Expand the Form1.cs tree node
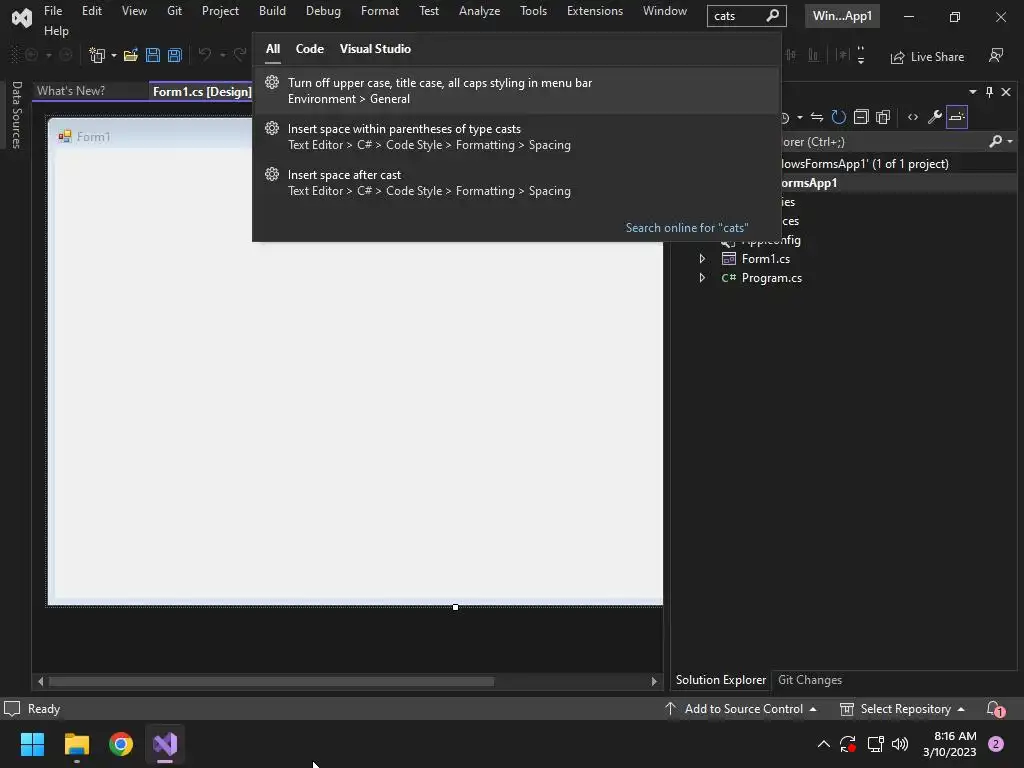The image size is (1024, 768). pyautogui.click(x=702, y=259)
